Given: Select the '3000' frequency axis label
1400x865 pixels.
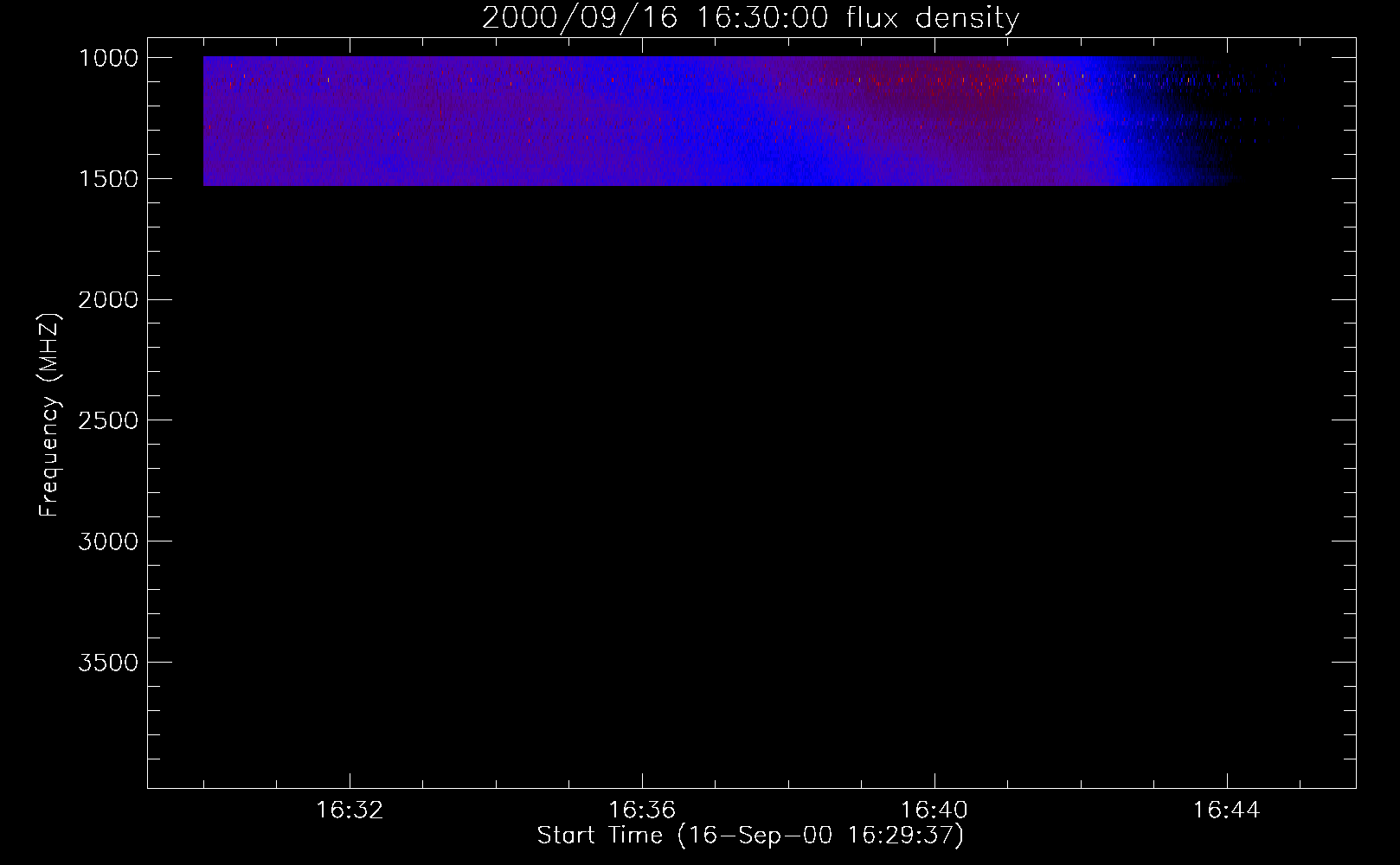Looking at the screenshot, I should coord(108,542).
